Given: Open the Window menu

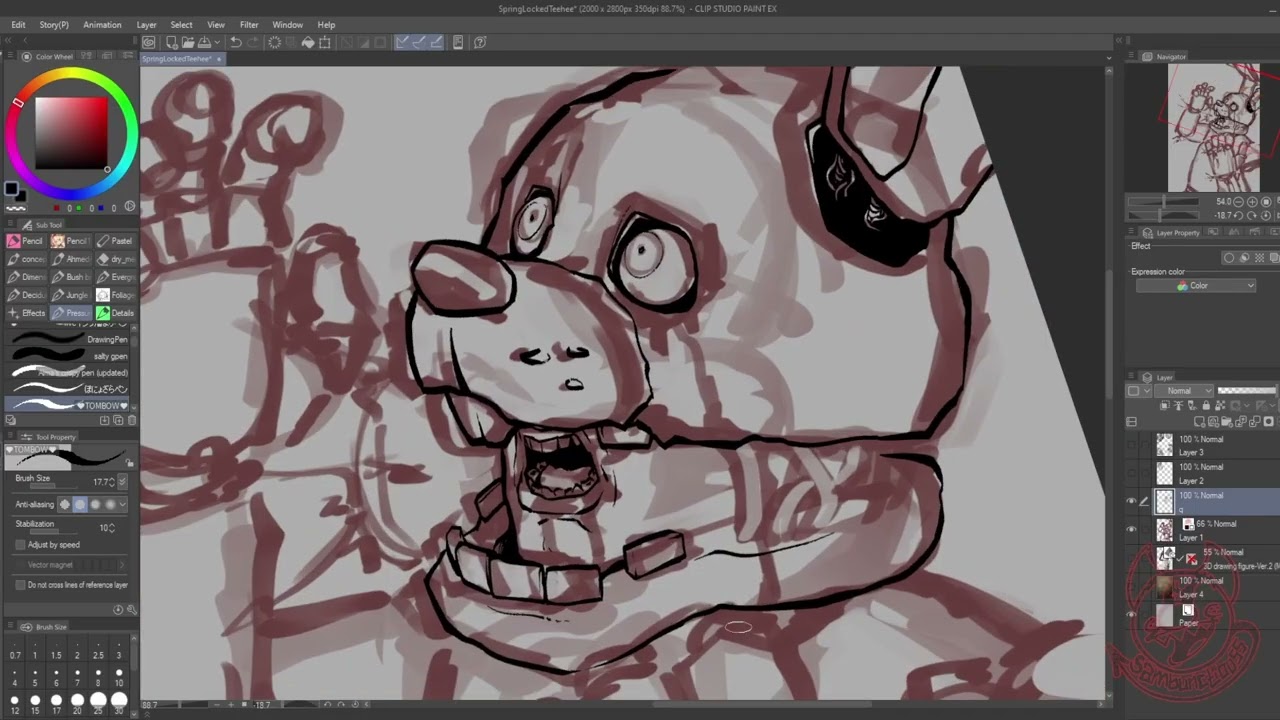Looking at the screenshot, I should pyautogui.click(x=287, y=24).
